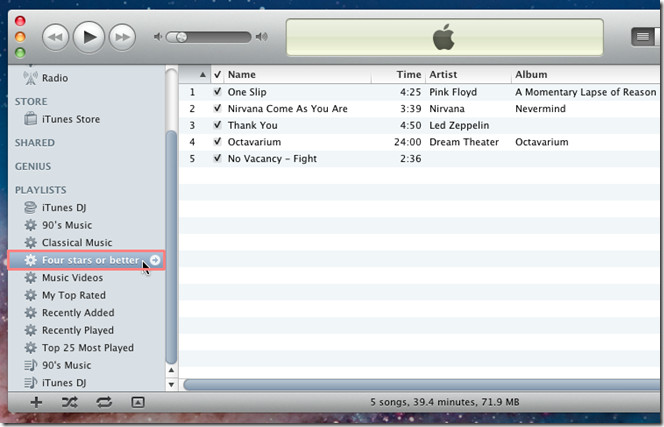
Task: Sort by Name column header
Action: (x=298, y=75)
